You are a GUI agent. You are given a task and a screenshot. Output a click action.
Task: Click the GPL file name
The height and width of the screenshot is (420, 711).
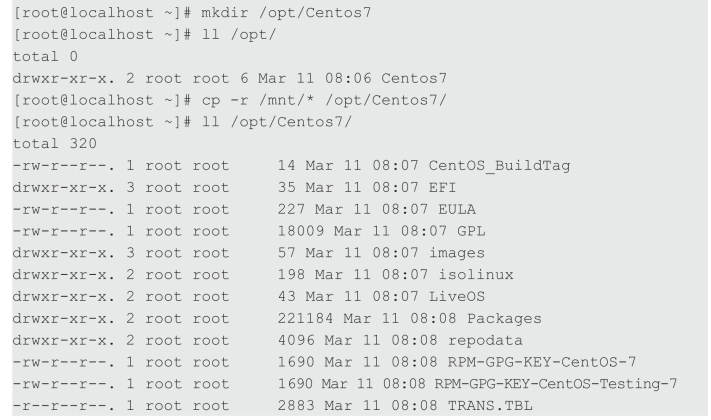click(471, 231)
